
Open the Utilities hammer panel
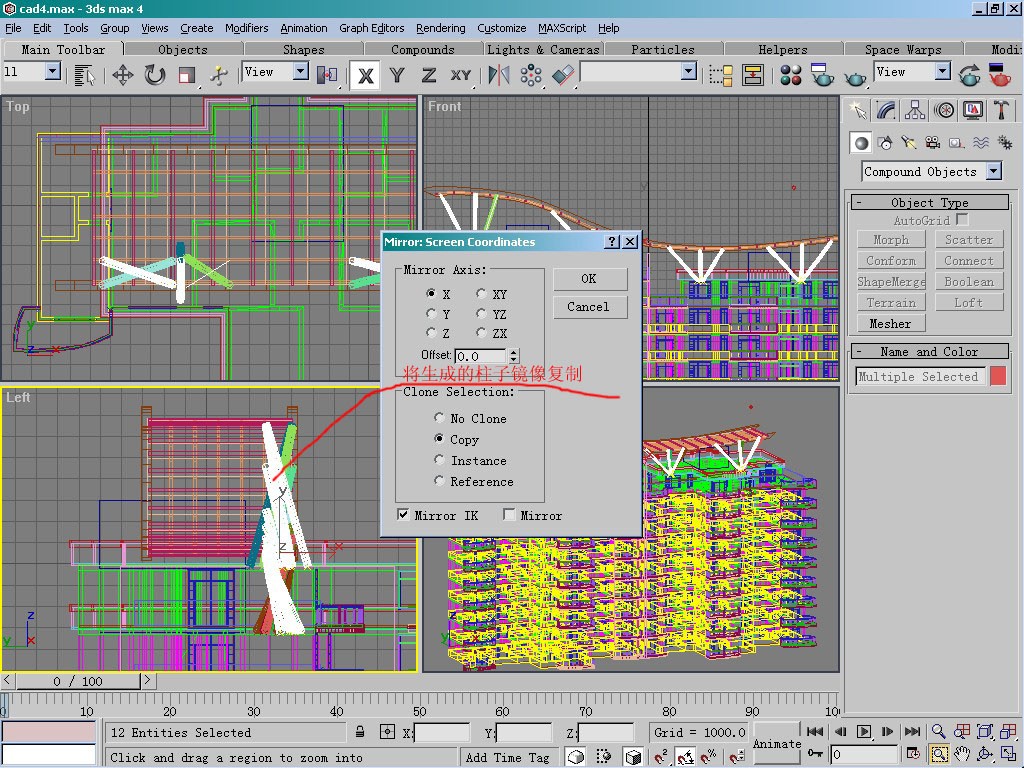1002,110
